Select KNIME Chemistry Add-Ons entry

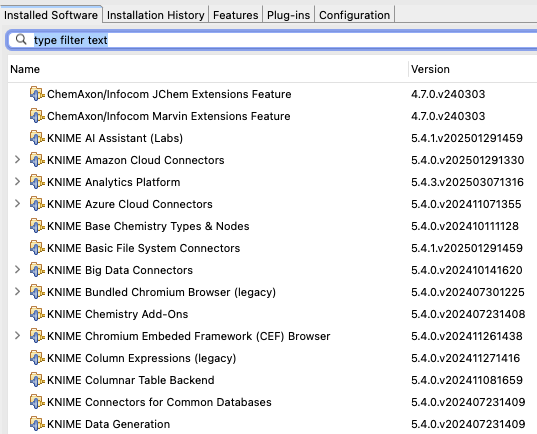[x=117, y=314]
